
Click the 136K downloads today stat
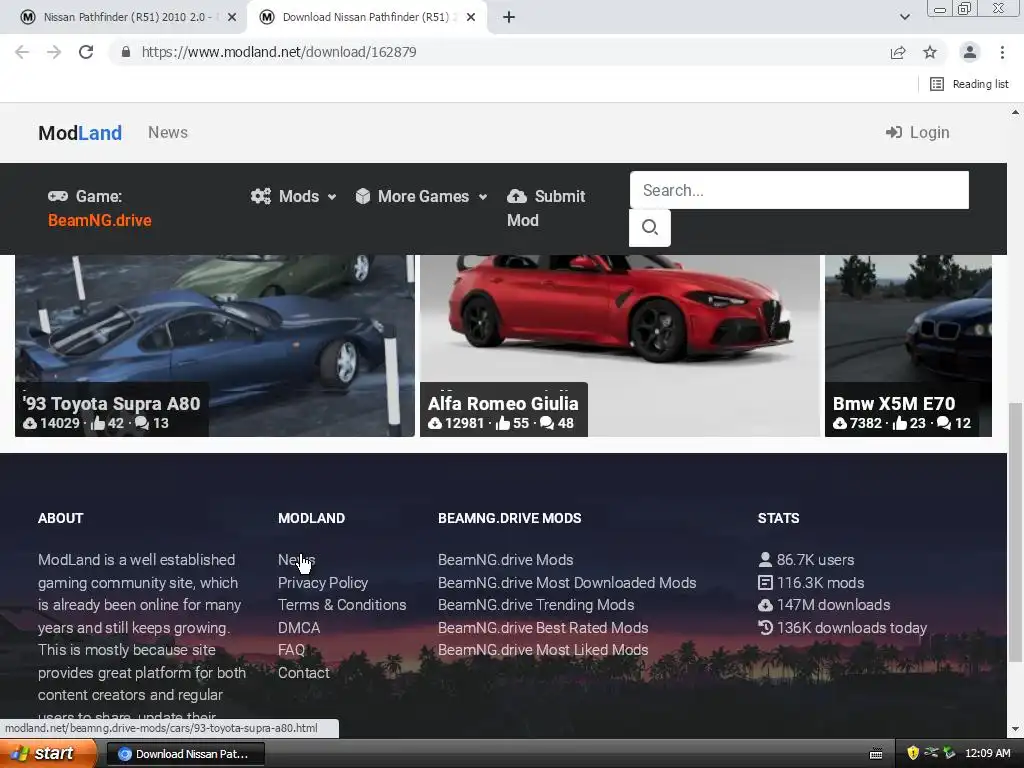pyautogui.click(x=842, y=628)
